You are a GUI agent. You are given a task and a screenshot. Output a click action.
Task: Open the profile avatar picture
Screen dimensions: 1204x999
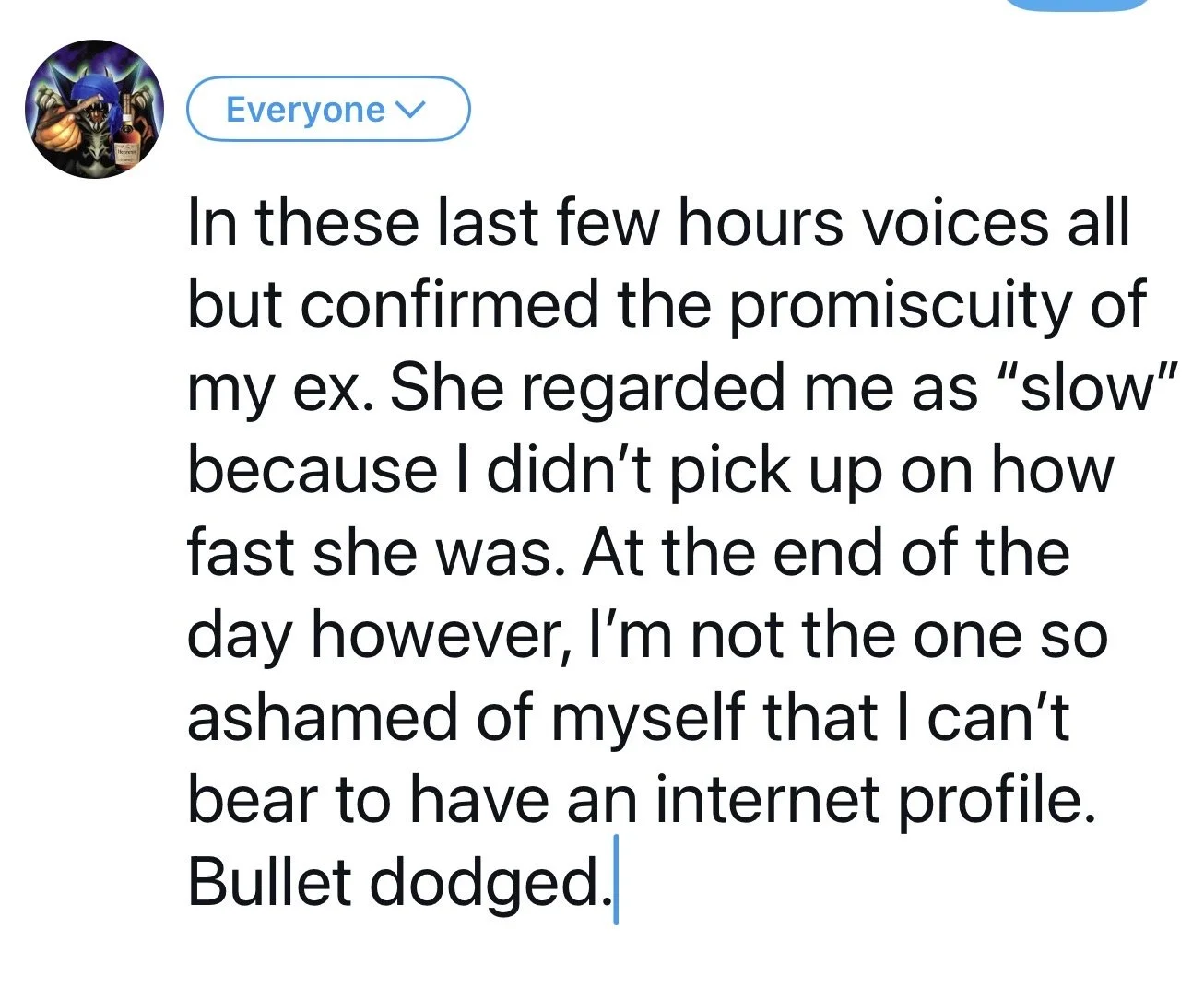tap(94, 109)
